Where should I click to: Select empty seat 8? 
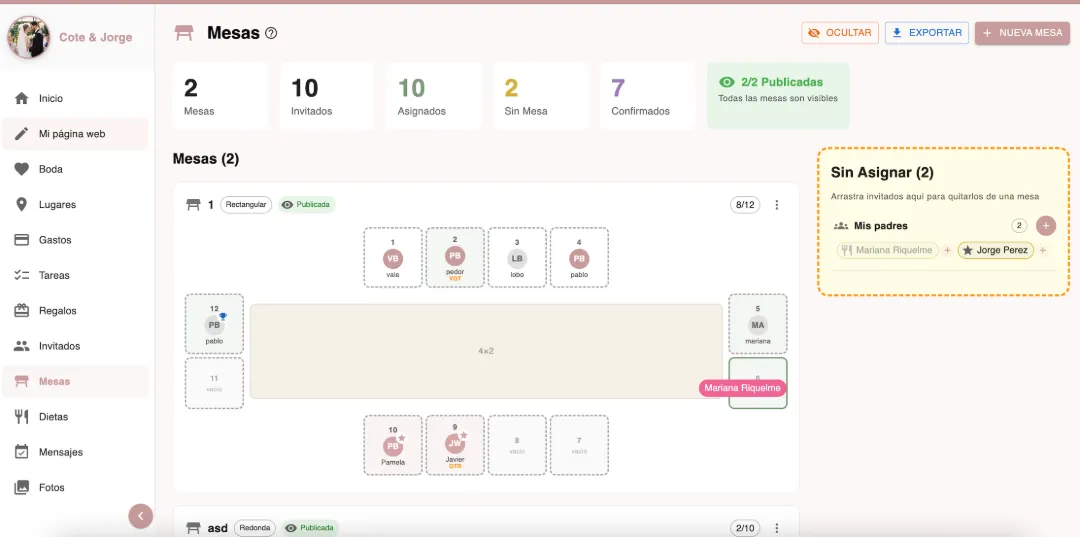pyautogui.click(x=517, y=445)
